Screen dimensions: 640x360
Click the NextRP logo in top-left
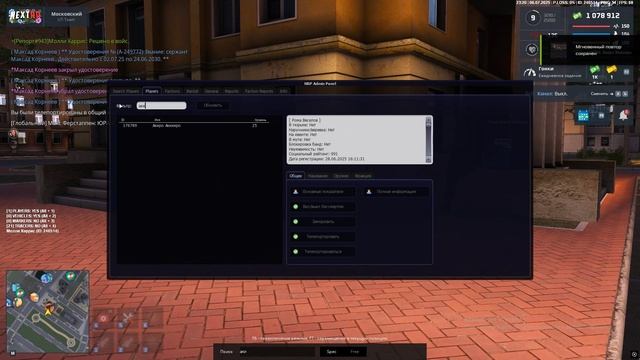coord(25,16)
